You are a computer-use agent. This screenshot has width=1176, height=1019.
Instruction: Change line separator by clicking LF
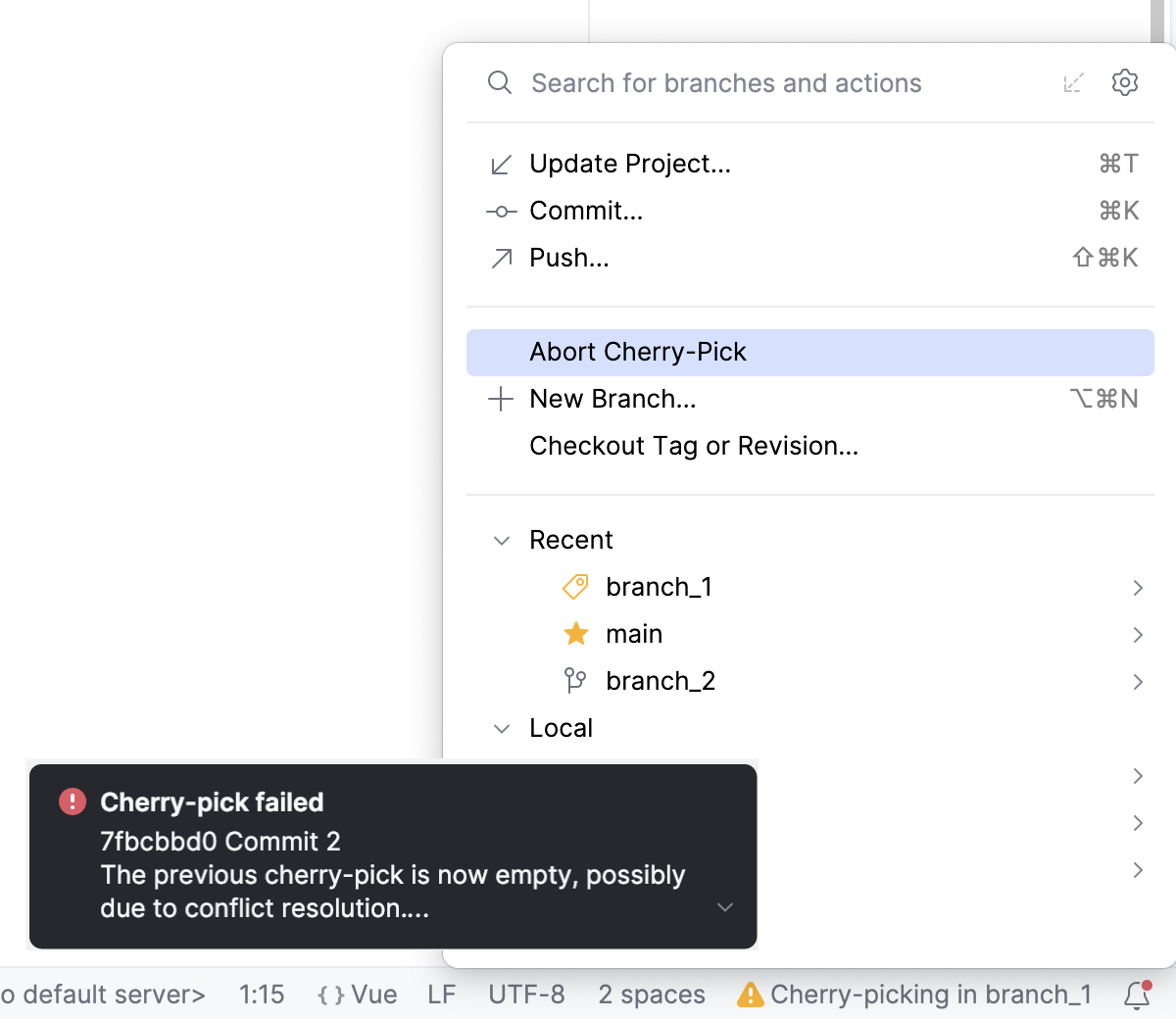tap(441, 994)
